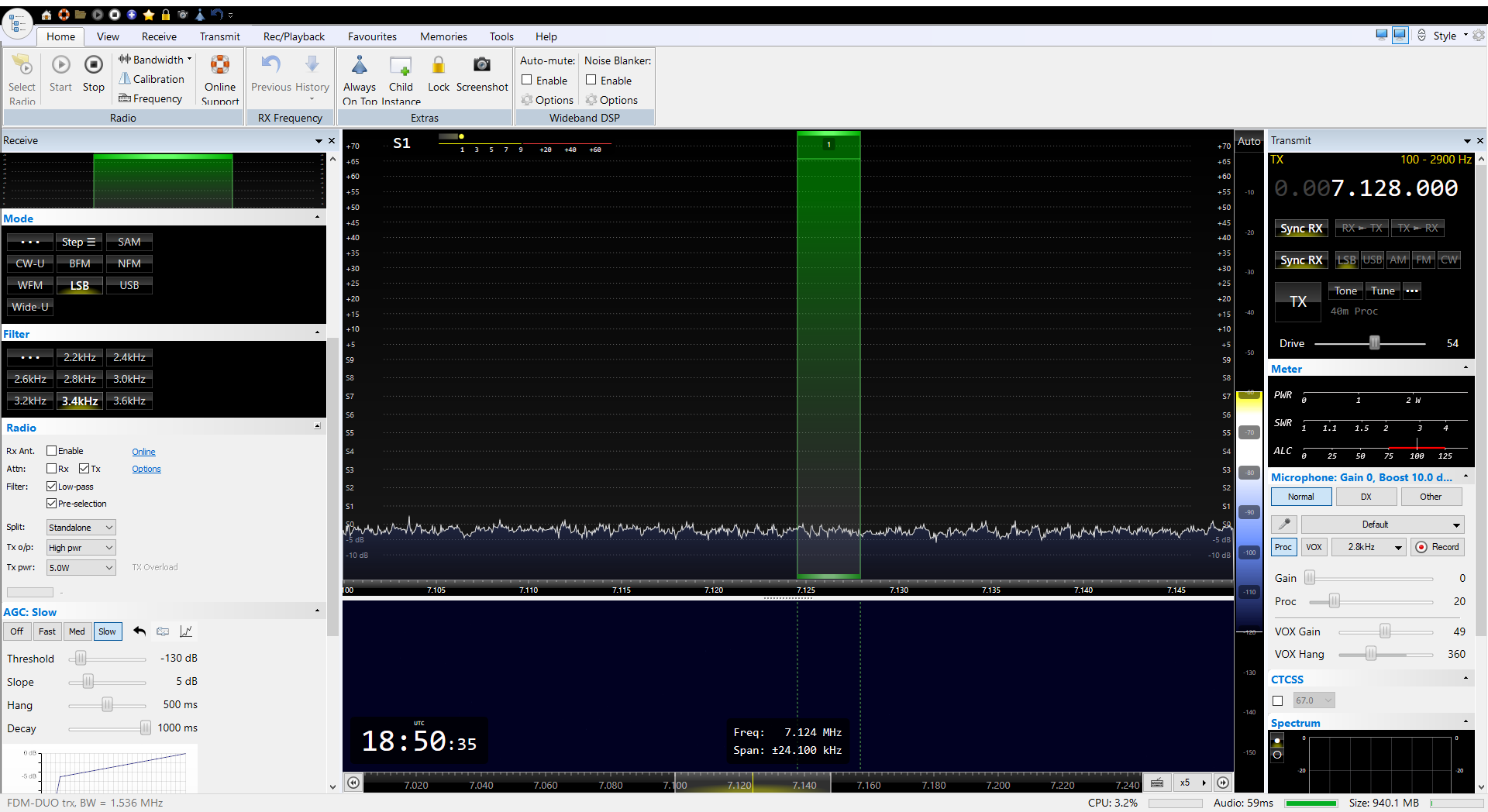The width and height of the screenshot is (1488, 812).
Task: Open Child Instance icon
Action: click(x=400, y=65)
